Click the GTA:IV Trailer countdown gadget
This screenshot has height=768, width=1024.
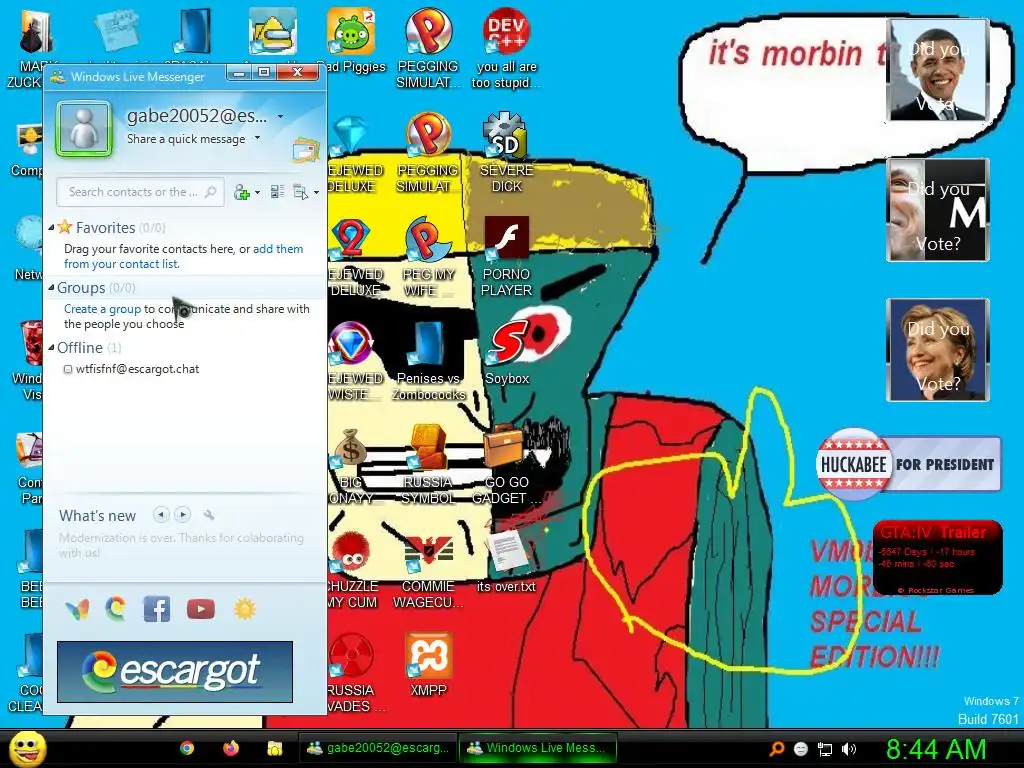[x=937, y=558]
